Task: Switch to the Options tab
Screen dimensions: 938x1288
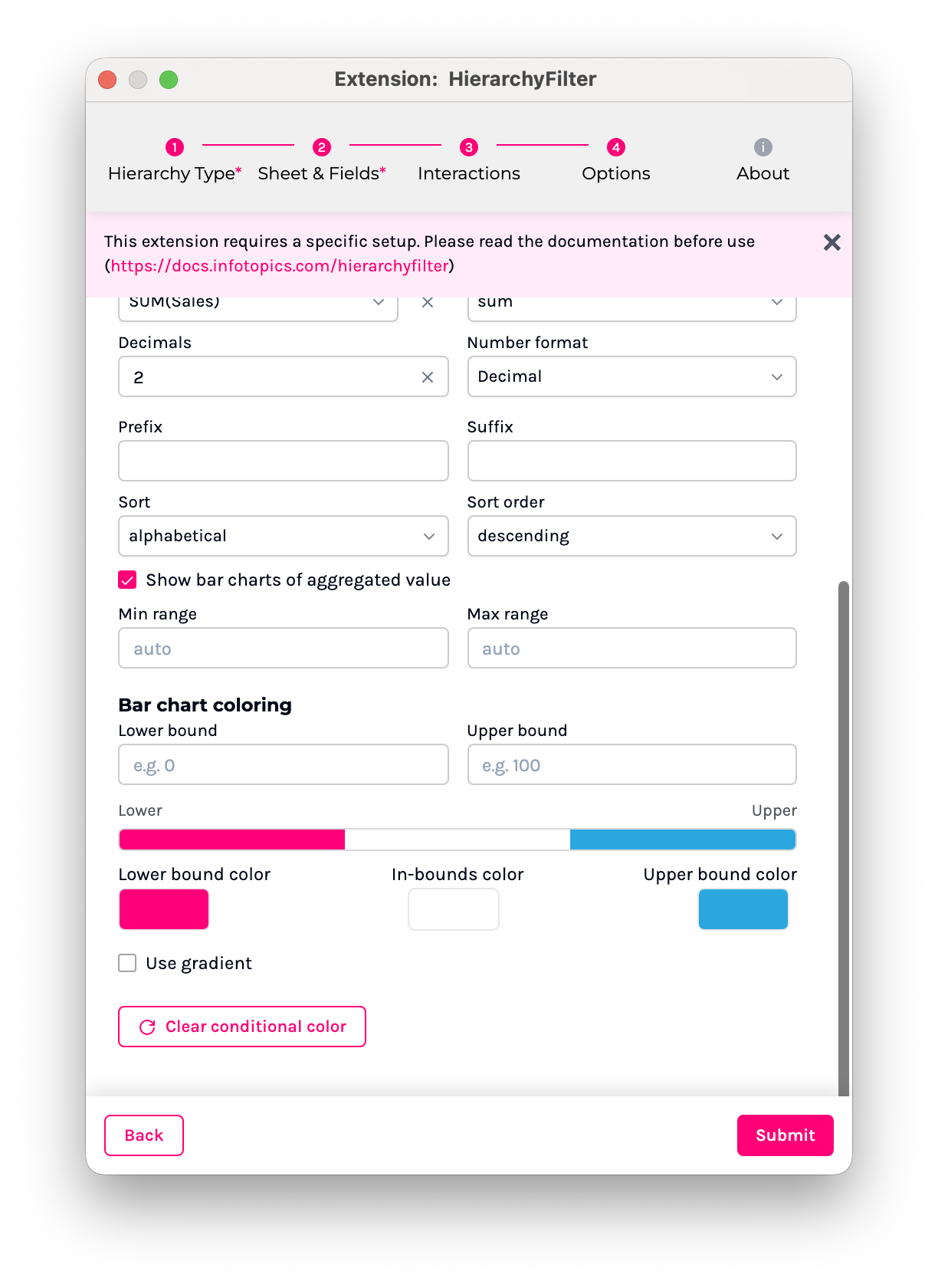Action: [x=615, y=173]
